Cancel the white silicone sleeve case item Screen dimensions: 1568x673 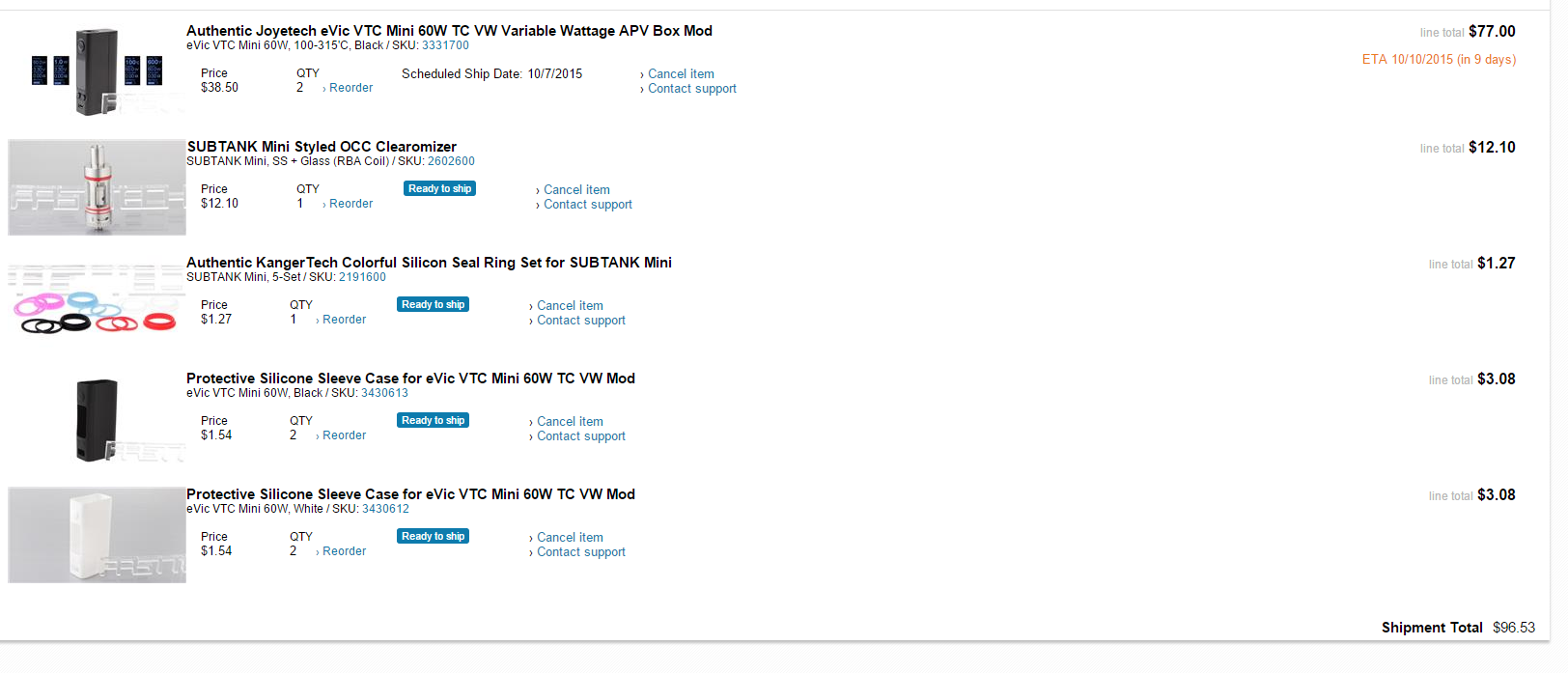click(x=570, y=538)
